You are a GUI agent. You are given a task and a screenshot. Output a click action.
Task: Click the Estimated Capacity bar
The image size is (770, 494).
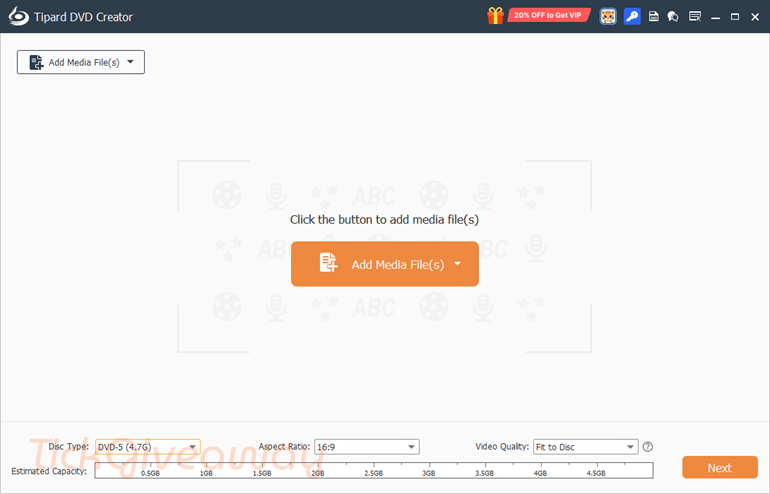(374, 470)
